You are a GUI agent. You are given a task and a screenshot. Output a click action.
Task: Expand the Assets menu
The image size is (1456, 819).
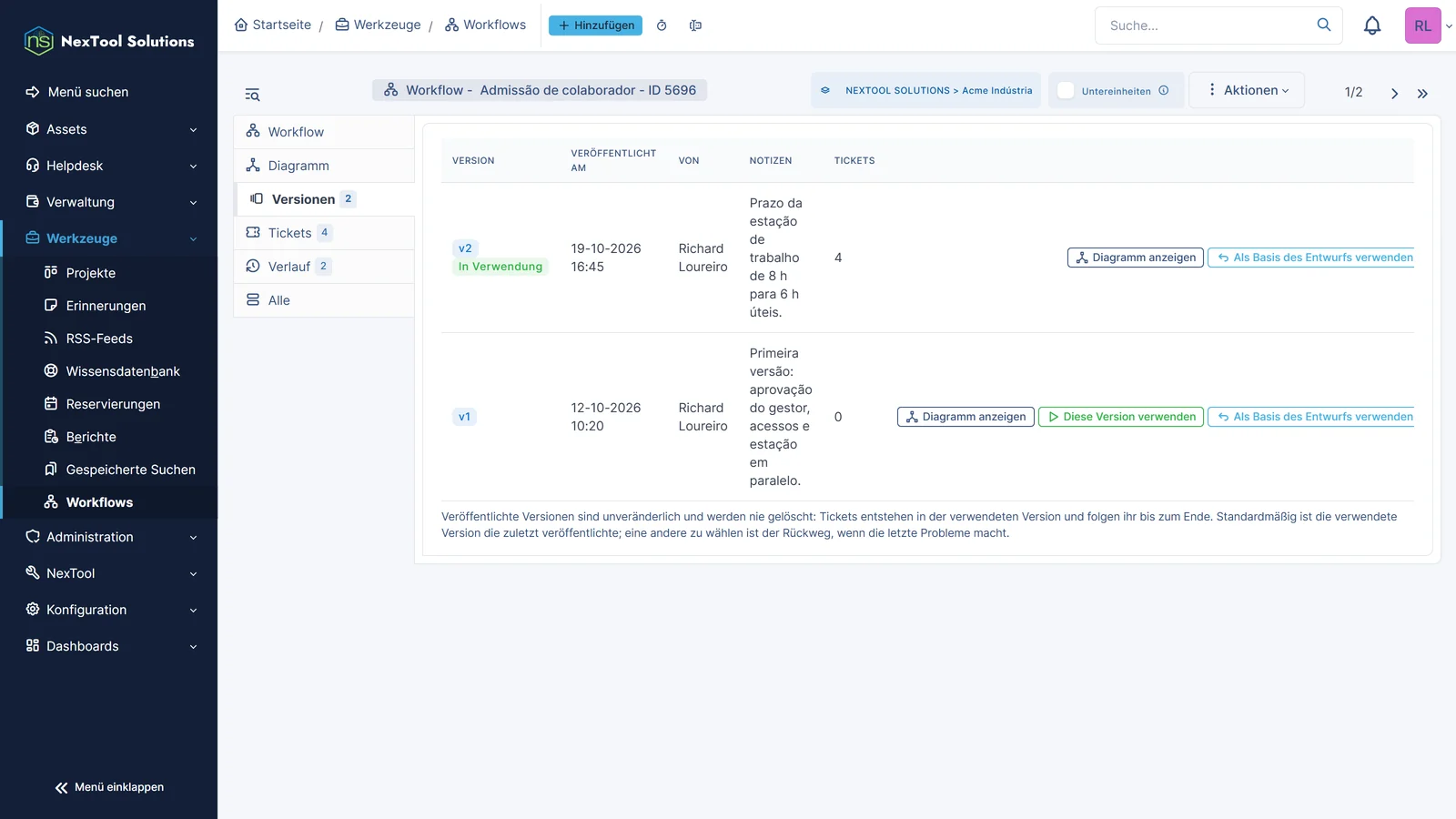tap(109, 129)
